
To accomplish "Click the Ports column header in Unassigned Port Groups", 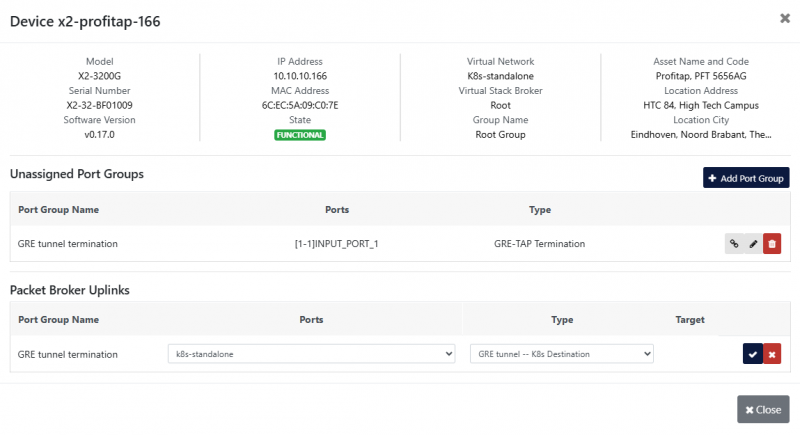I will (337, 210).
